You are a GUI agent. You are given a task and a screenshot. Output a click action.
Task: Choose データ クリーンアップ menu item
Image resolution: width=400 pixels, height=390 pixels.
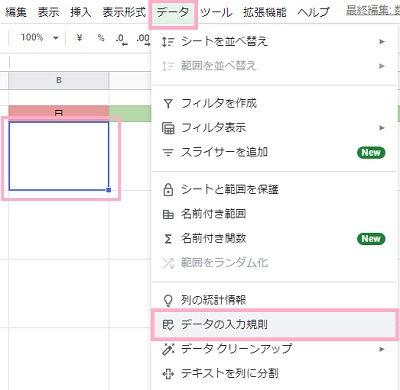pos(274,349)
